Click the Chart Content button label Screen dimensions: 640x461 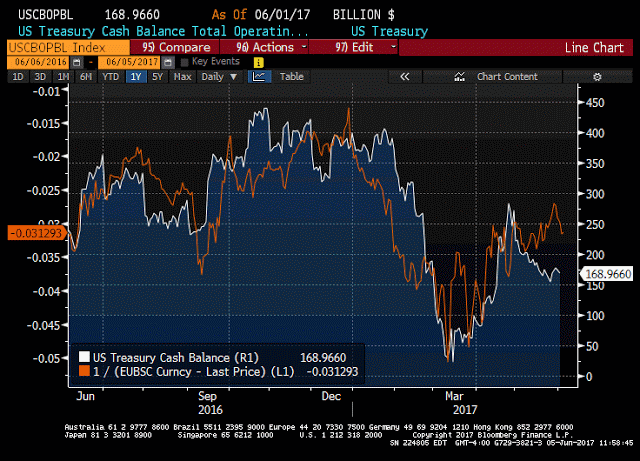tap(507, 77)
